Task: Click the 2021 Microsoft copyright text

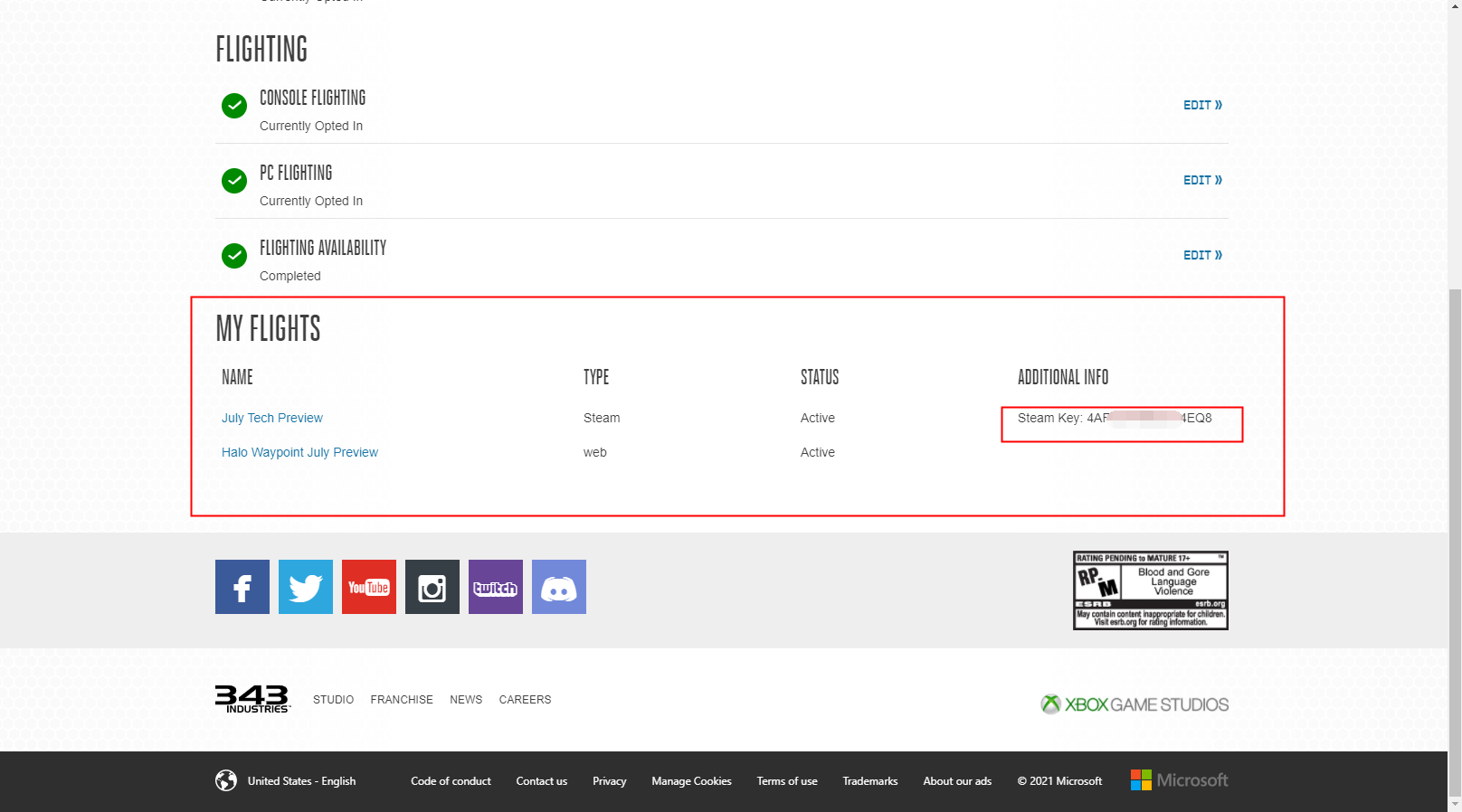Action: click(x=1059, y=781)
